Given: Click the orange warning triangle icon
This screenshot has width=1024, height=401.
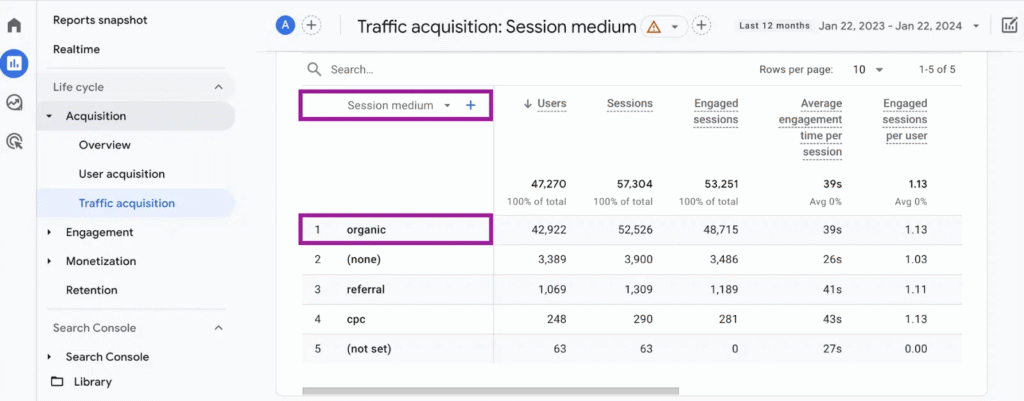Looking at the screenshot, I should [654, 27].
